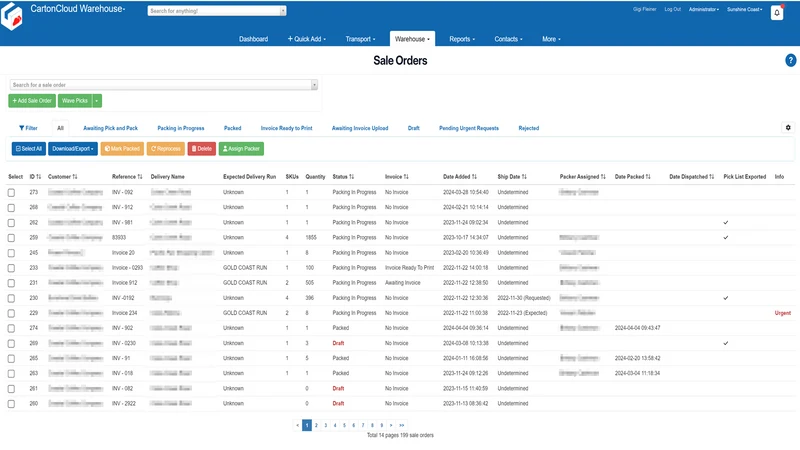The width and height of the screenshot is (800, 450).
Task: Sort by the Packer Assigned column arrows
Action: pyautogui.click(x=603, y=177)
